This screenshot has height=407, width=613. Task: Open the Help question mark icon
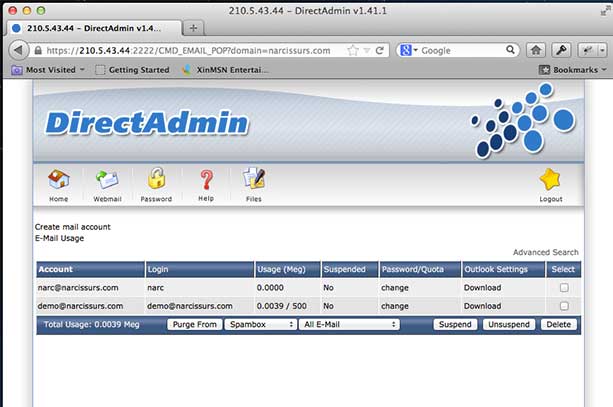(206, 179)
